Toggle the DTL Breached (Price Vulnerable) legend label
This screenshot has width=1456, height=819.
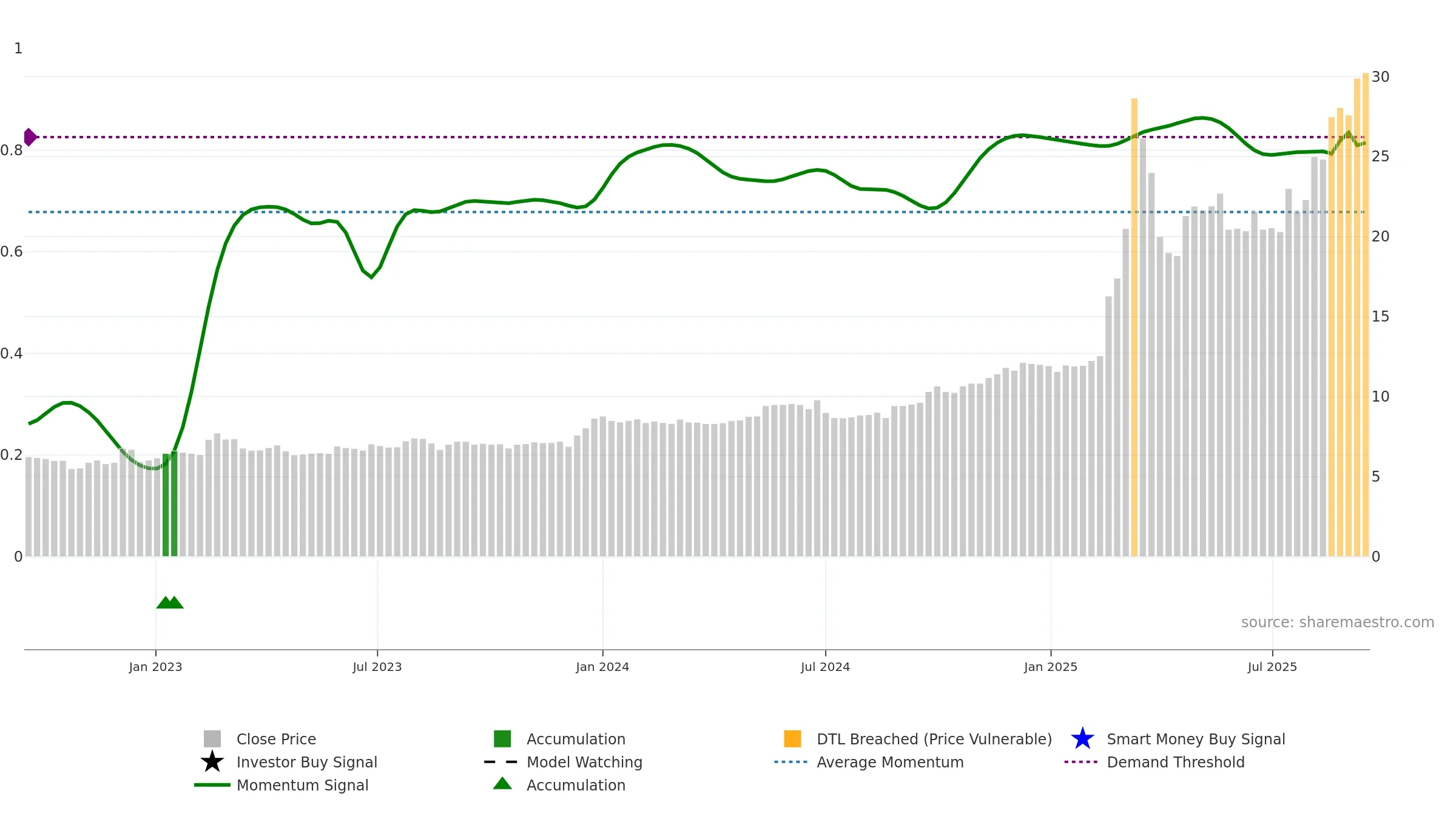click(x=934, y=739)
